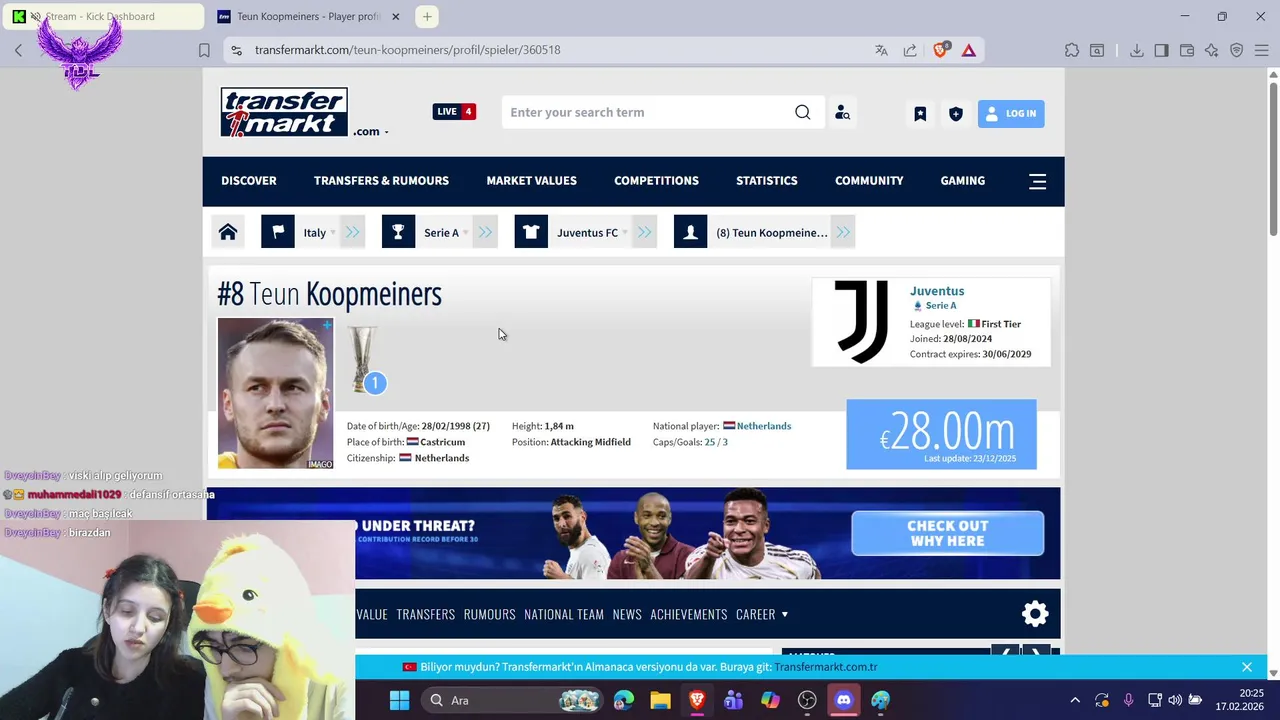This screenshot has width=1280, height=720.
Task: Open the MARKET VALUES menu
Action: tap(531, 181)
